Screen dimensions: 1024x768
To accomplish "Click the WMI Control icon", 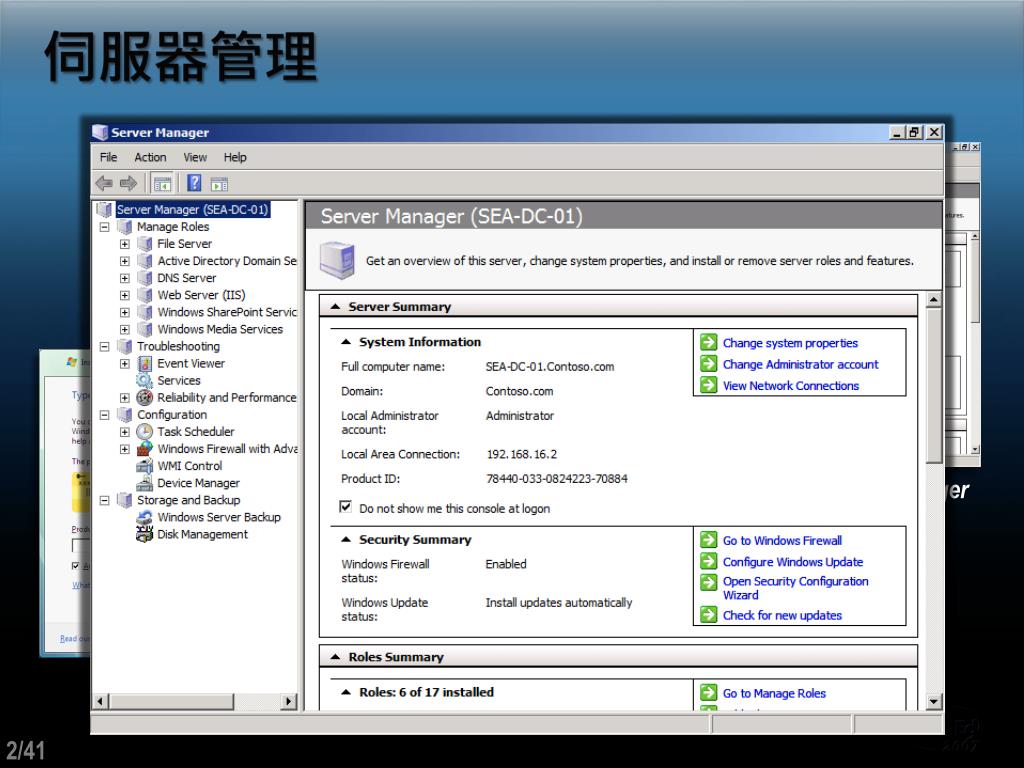I will (144, 466).
